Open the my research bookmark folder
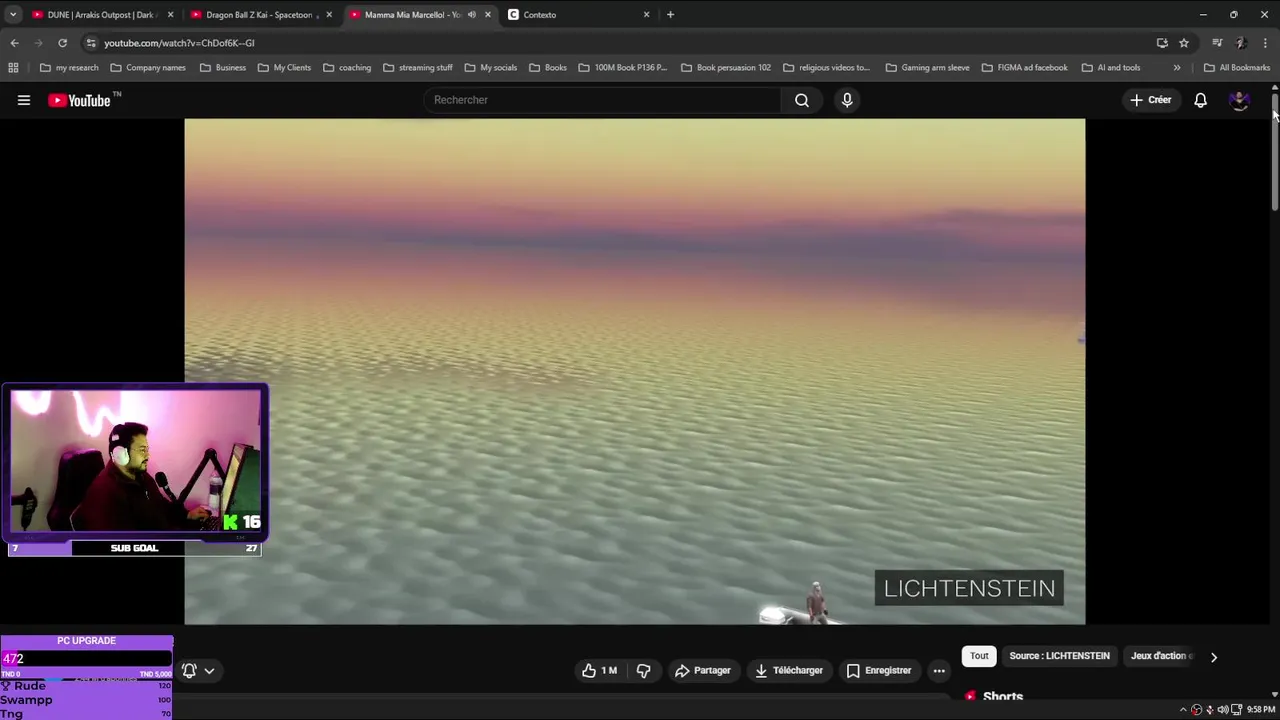 69,68
